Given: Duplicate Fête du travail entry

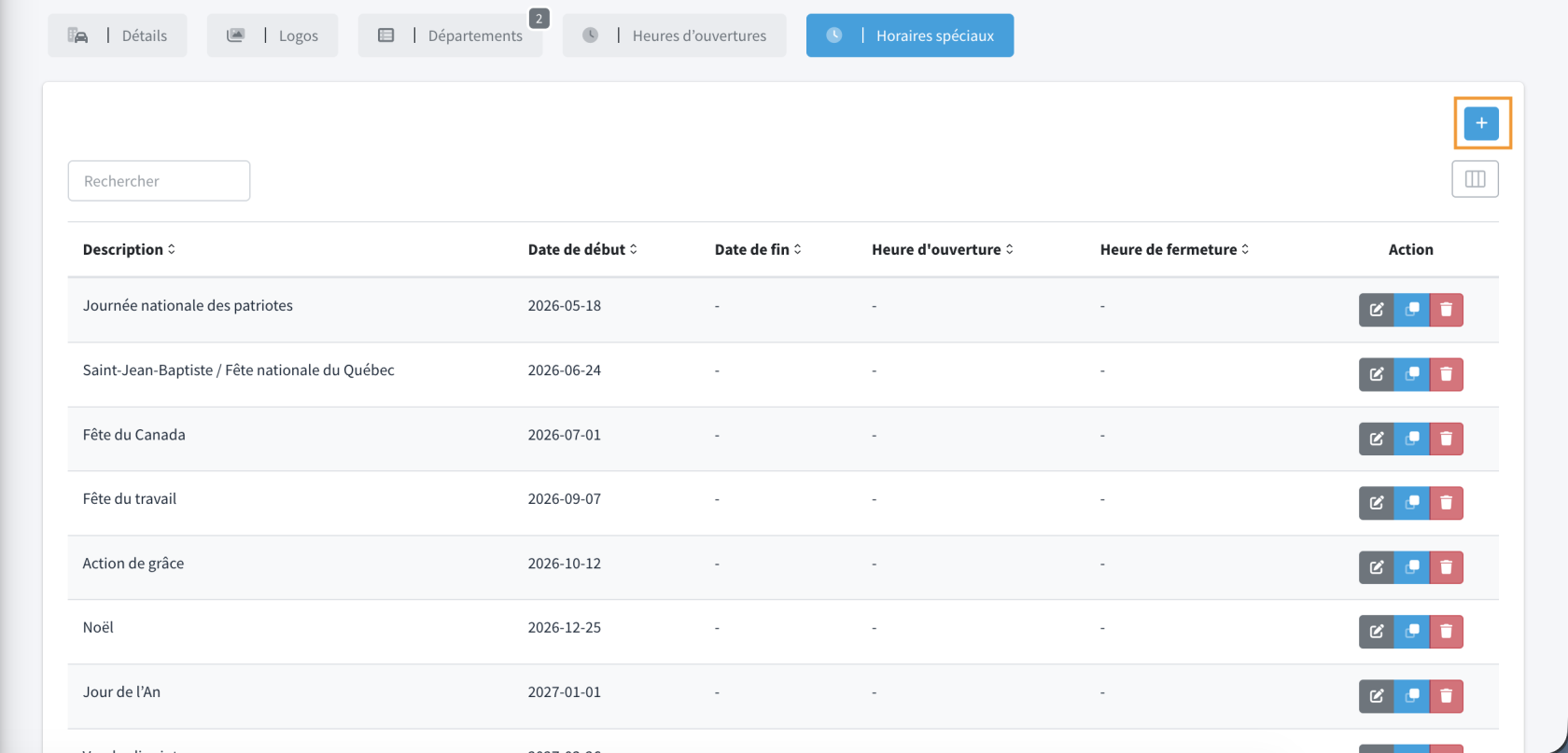Looking at the screenshot, I should [x=1411, y=503].
